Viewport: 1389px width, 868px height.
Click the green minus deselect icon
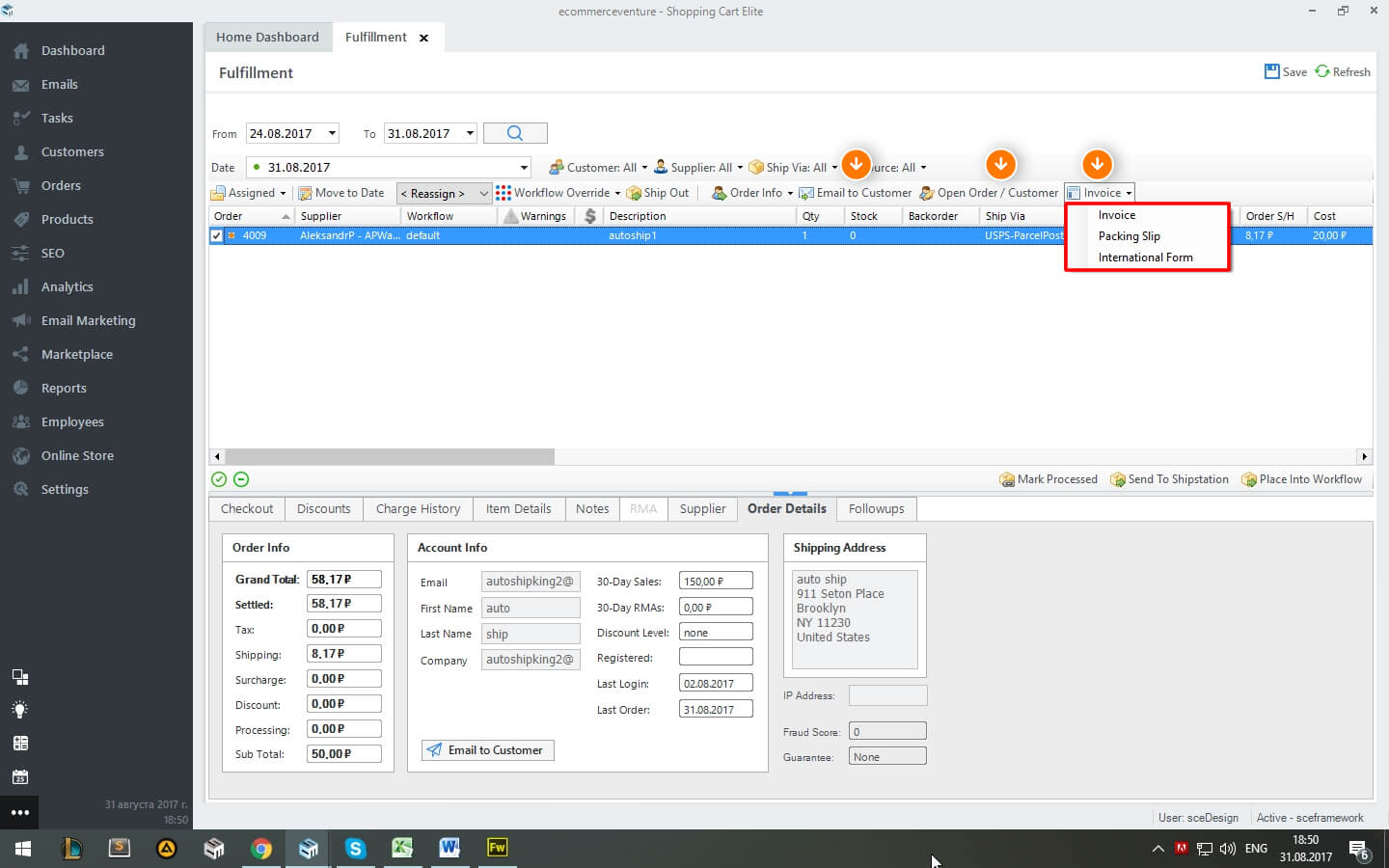(x=241, y=479)
